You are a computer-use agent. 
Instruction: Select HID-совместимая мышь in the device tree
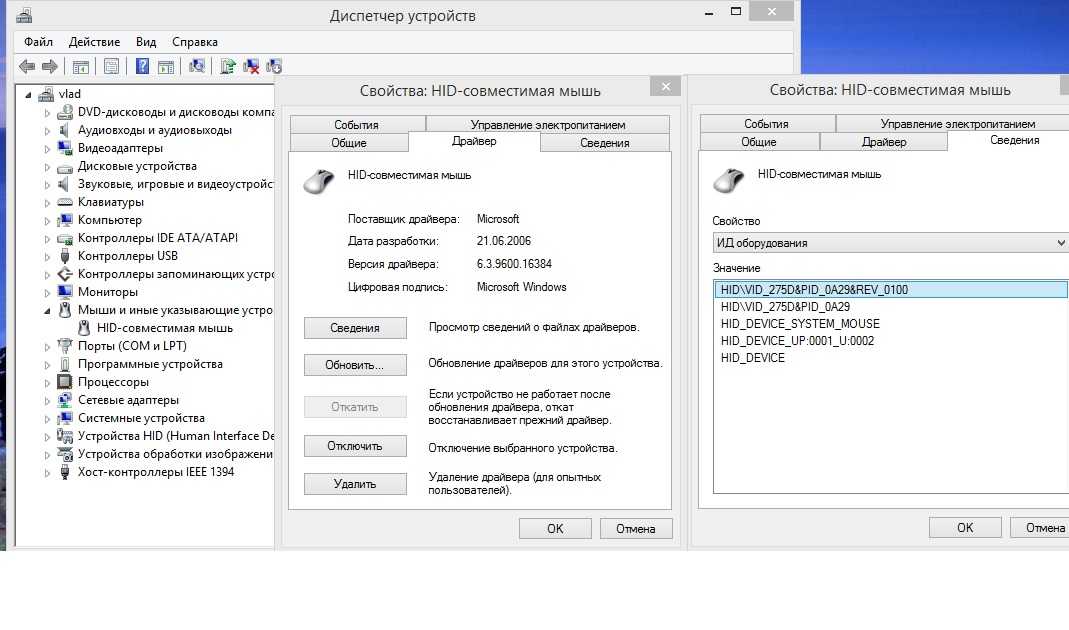(x=165, y=328)
